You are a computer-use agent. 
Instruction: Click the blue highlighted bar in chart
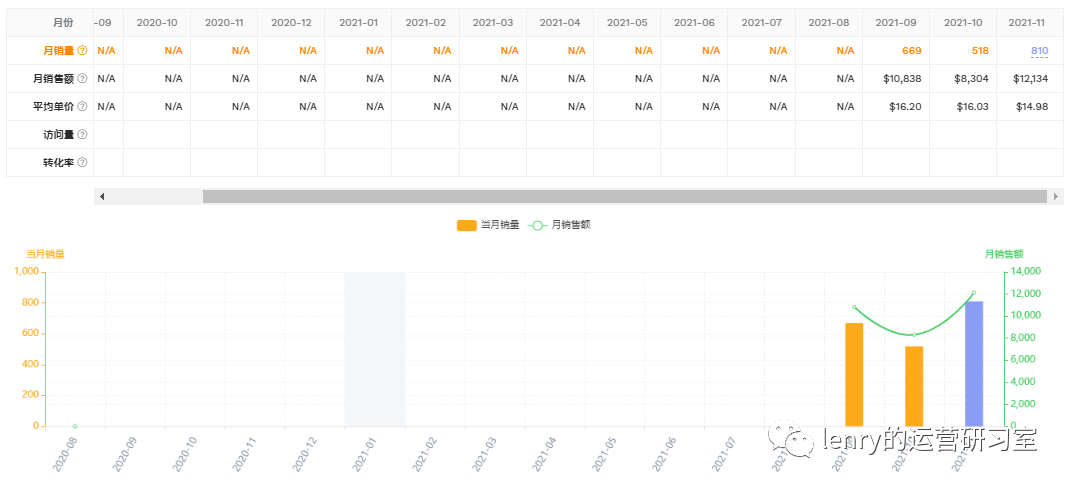pos(974,364)
